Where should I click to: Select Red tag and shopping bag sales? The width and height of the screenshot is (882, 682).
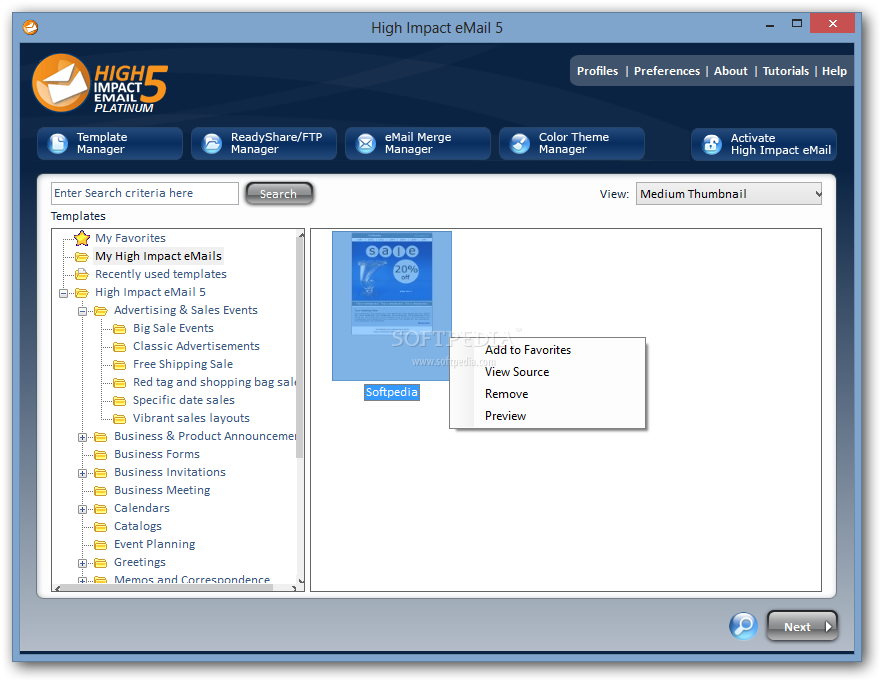(x=214, y=382)
